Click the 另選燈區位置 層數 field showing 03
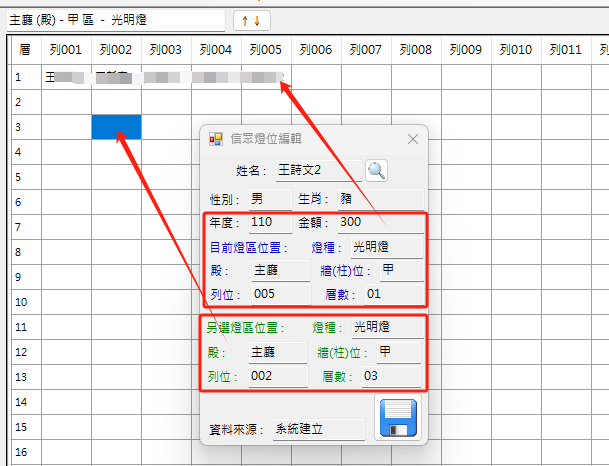Image resolution: width=609 pixels, height=466 pixels. [x=384, y=376]
